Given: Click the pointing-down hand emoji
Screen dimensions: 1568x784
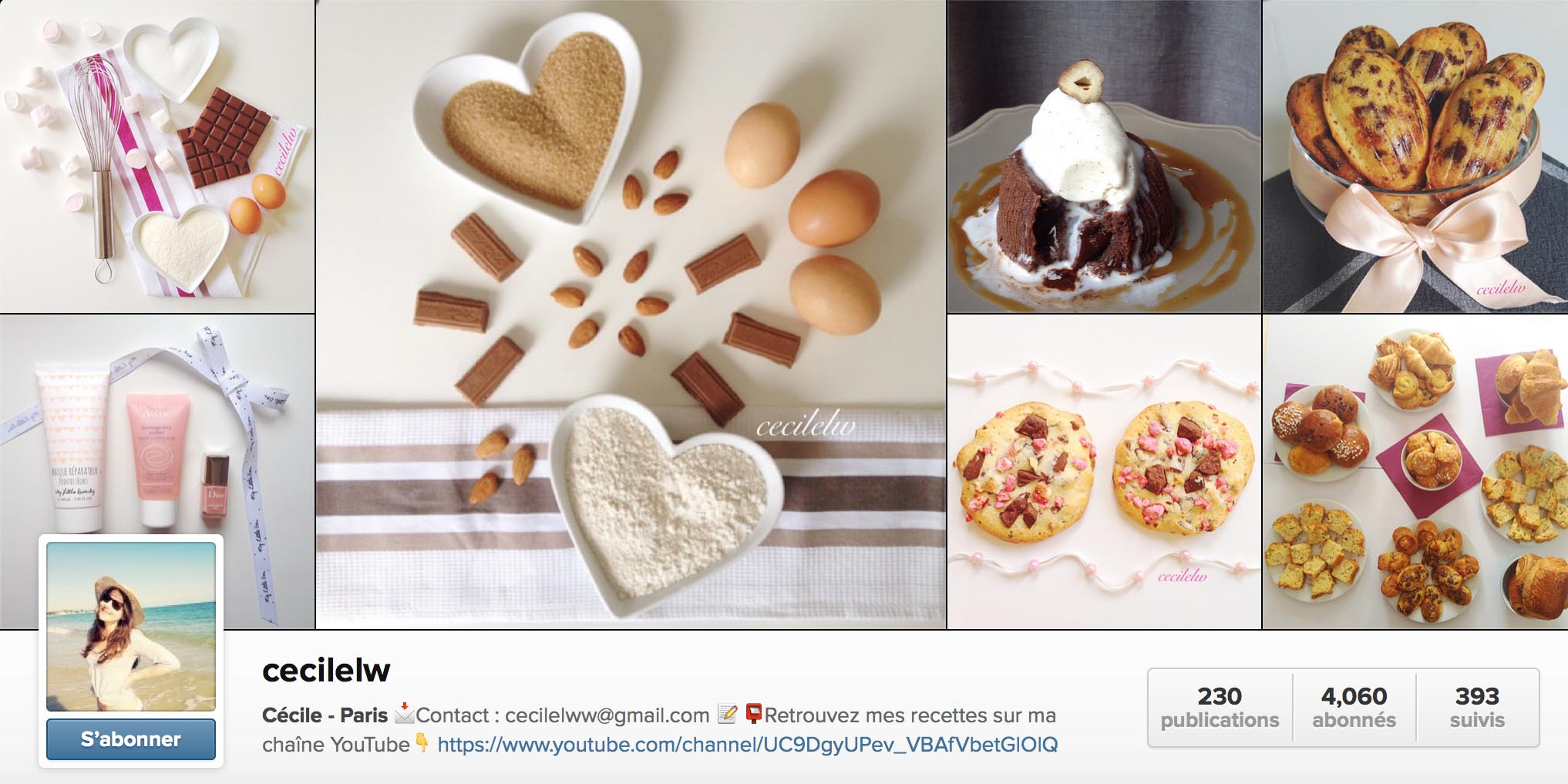Looking at the screenshot, I should click(x=422, y=742).
